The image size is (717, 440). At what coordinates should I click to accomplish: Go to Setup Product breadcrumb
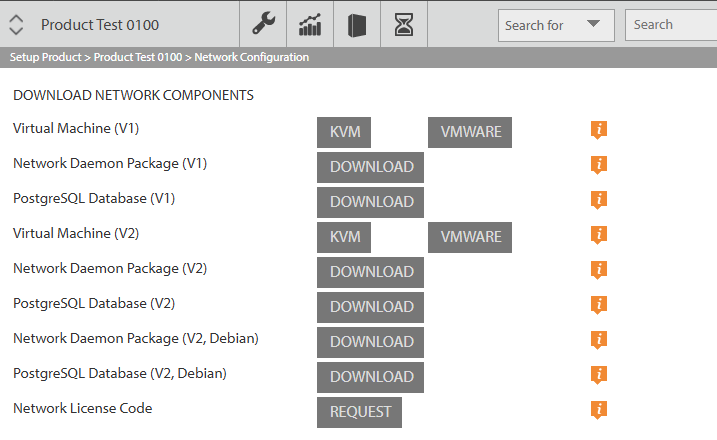(45, 57)
